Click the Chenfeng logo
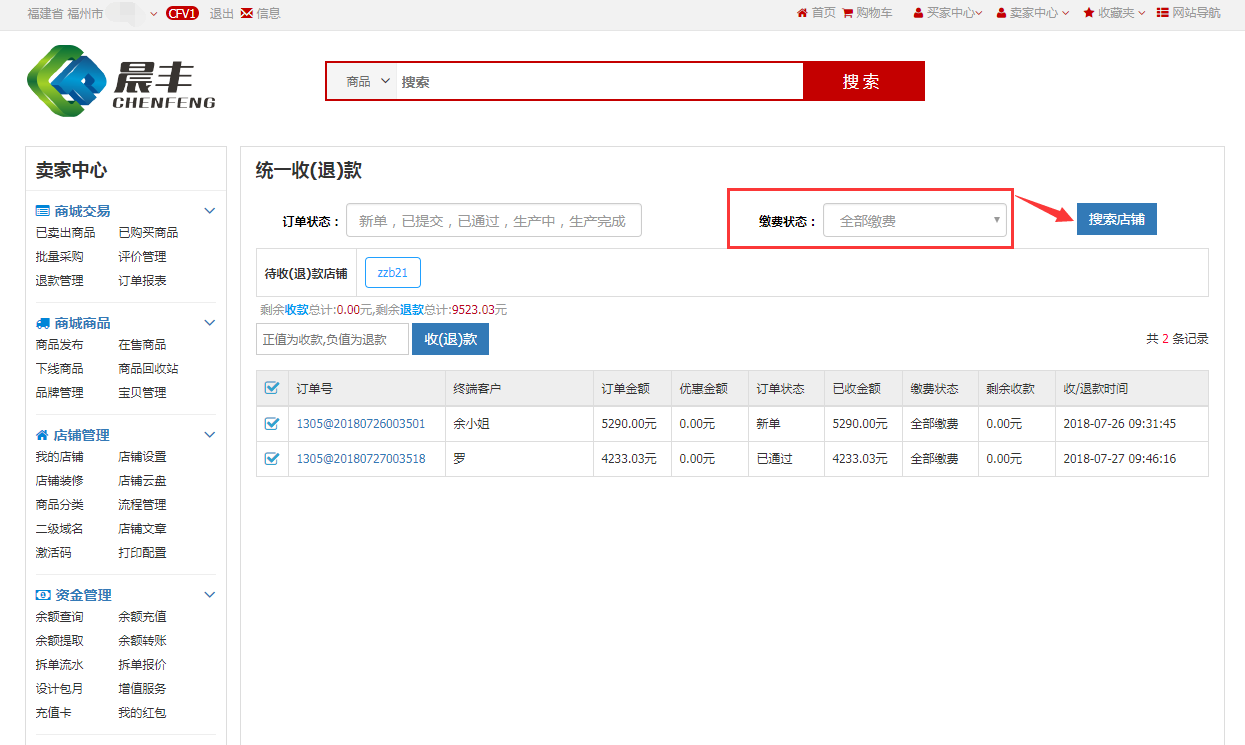The width and height of the screenshot is (1245, 745). point(120,82)
